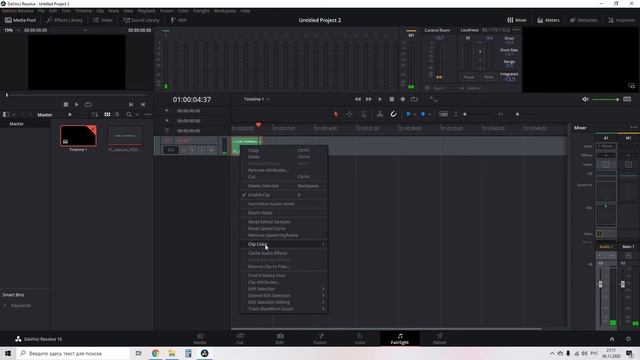Open the Workspace menu

coord(225,11)
